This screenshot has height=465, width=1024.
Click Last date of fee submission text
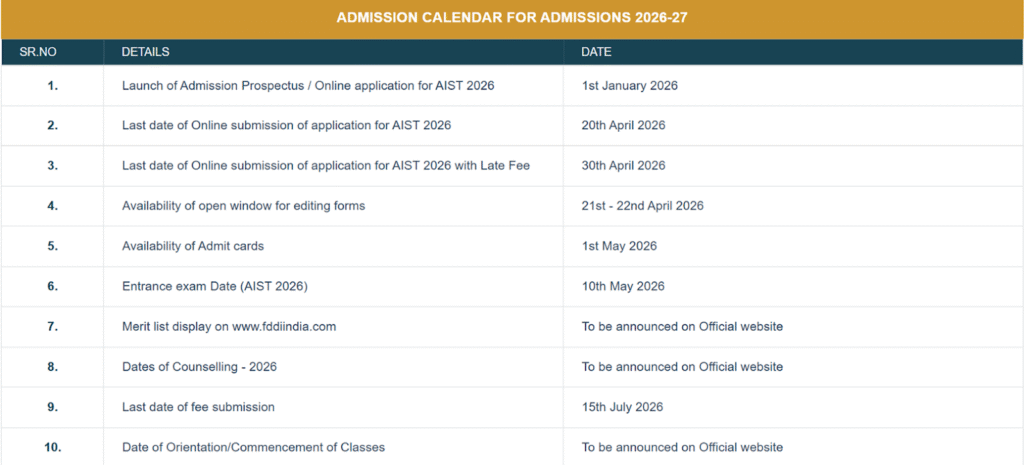click(198, 407)
